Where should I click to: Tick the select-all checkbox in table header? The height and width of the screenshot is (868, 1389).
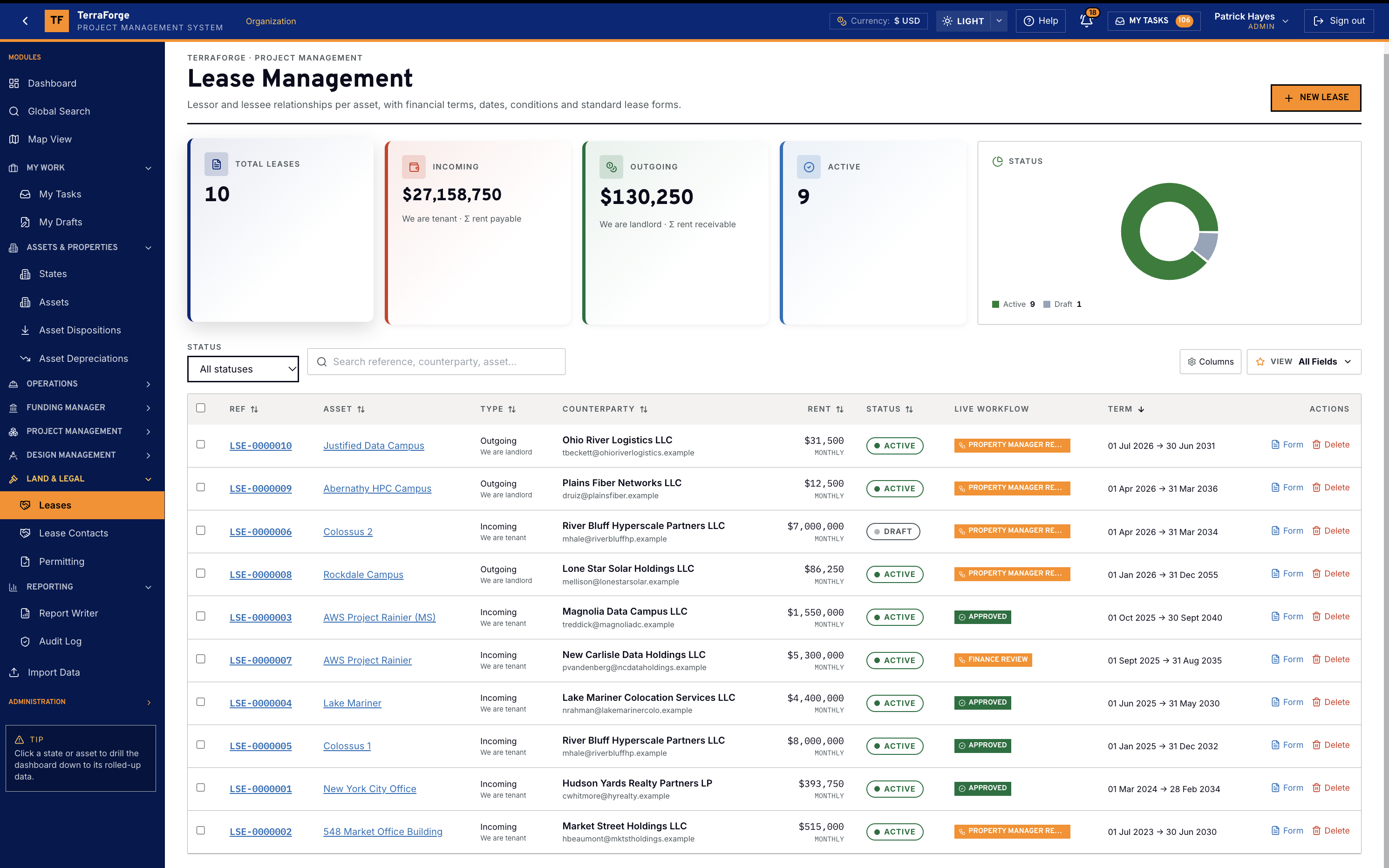(200, 407)
